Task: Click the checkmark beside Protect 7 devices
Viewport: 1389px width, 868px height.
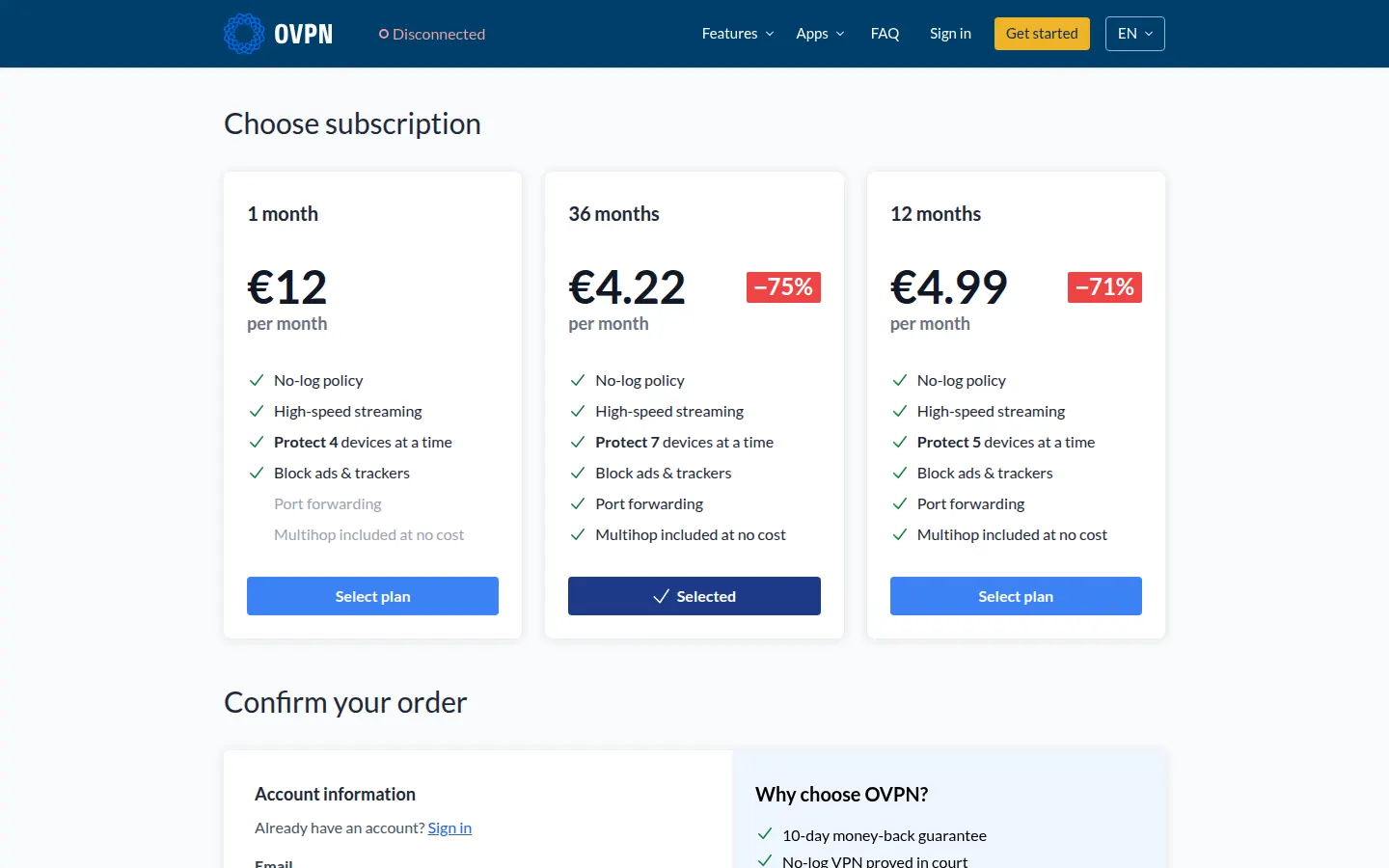Action: click(x=578, y=443)
